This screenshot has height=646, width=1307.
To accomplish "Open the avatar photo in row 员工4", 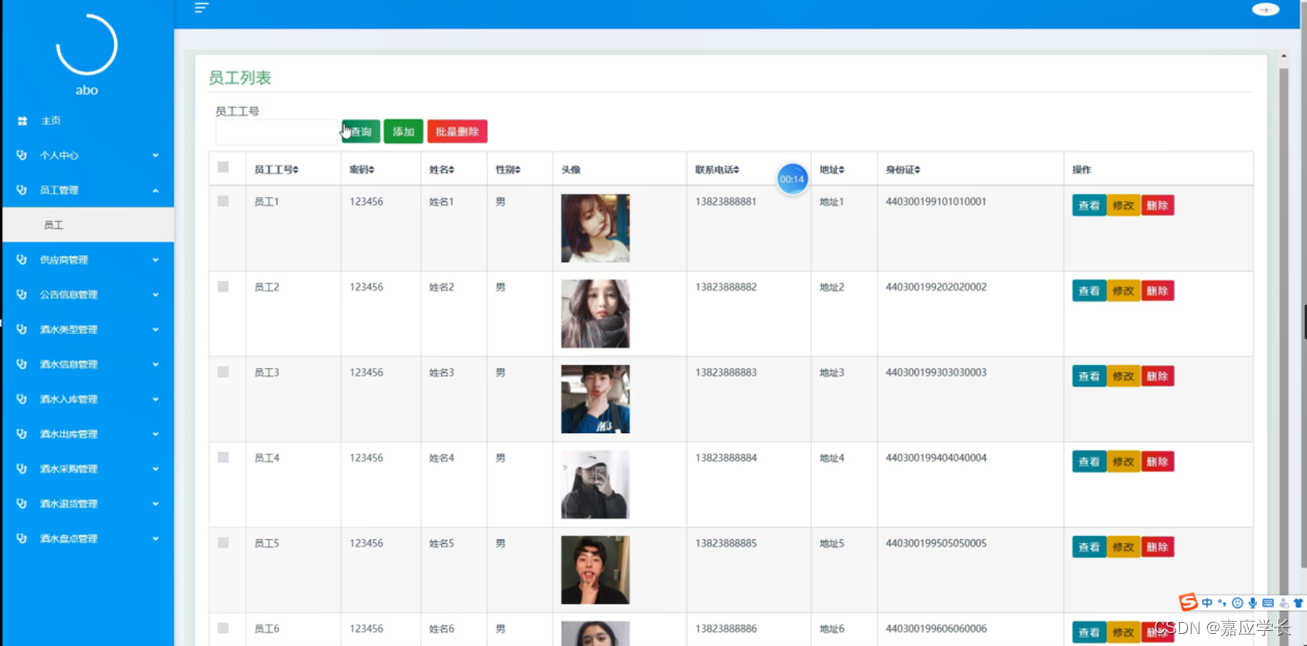I will click(x=595, y=485).
